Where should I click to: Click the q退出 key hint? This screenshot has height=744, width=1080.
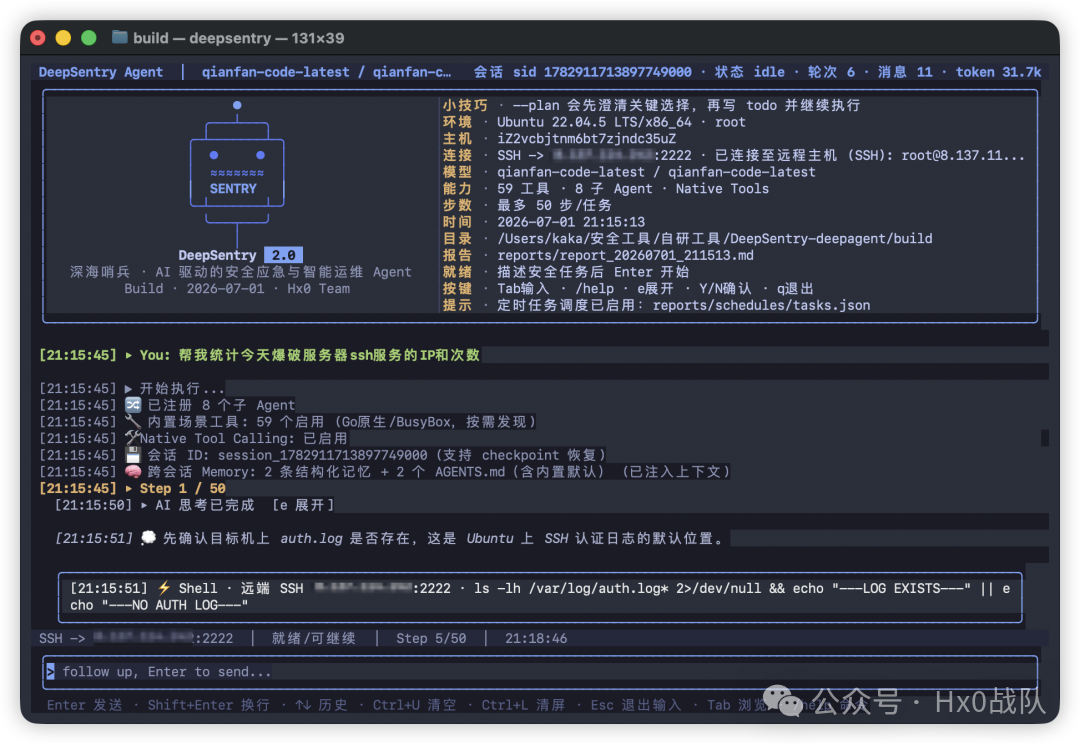[x=795, y=289]
